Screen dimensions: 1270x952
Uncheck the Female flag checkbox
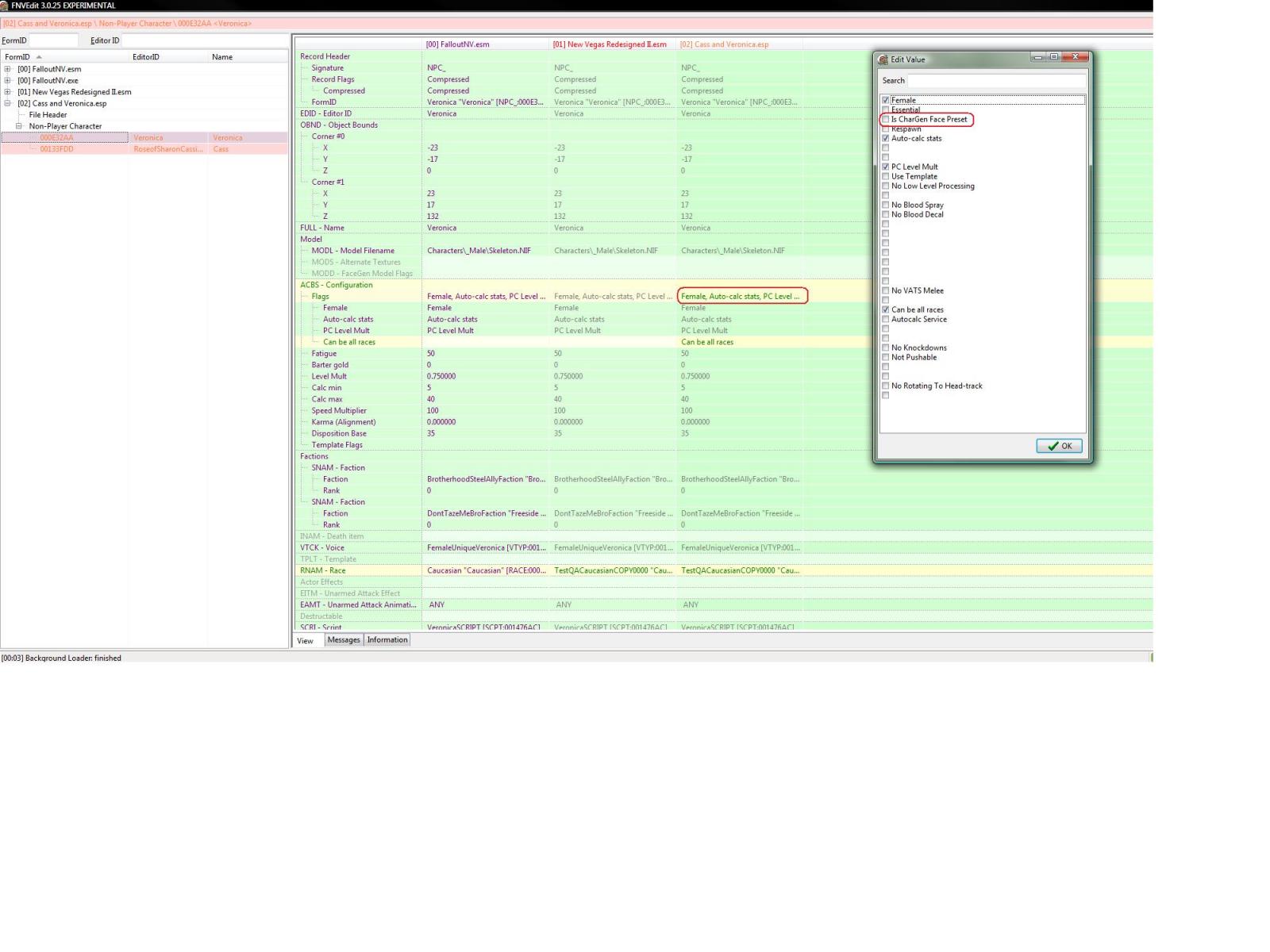point(886,101)
